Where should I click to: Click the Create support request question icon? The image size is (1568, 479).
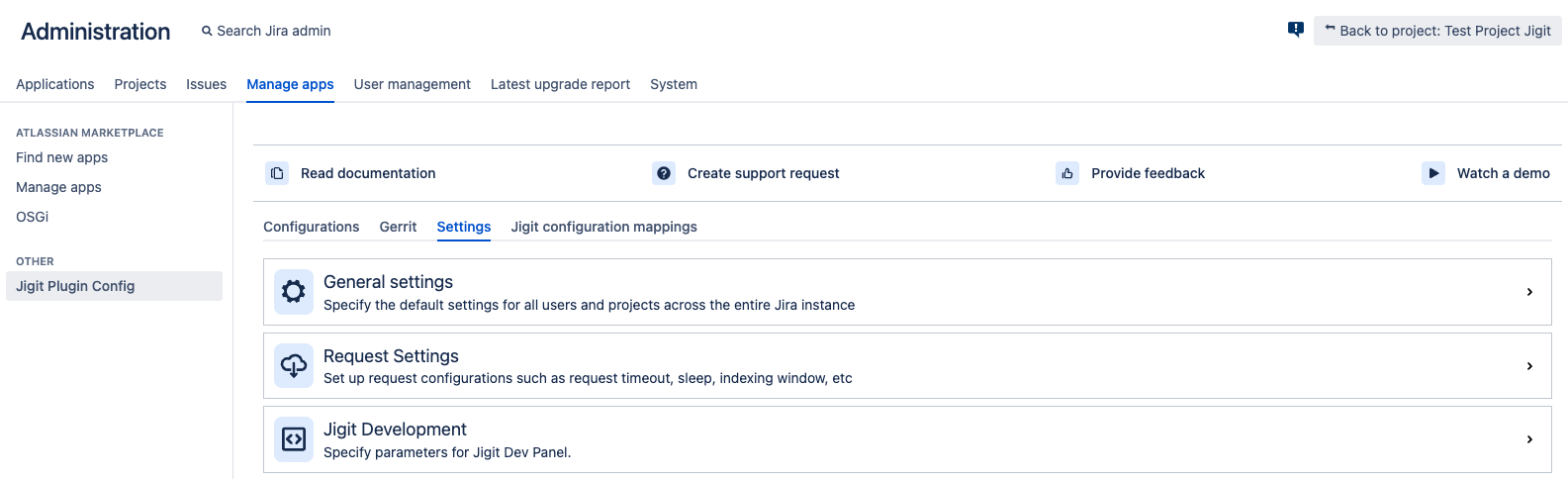tap(664, 173)
